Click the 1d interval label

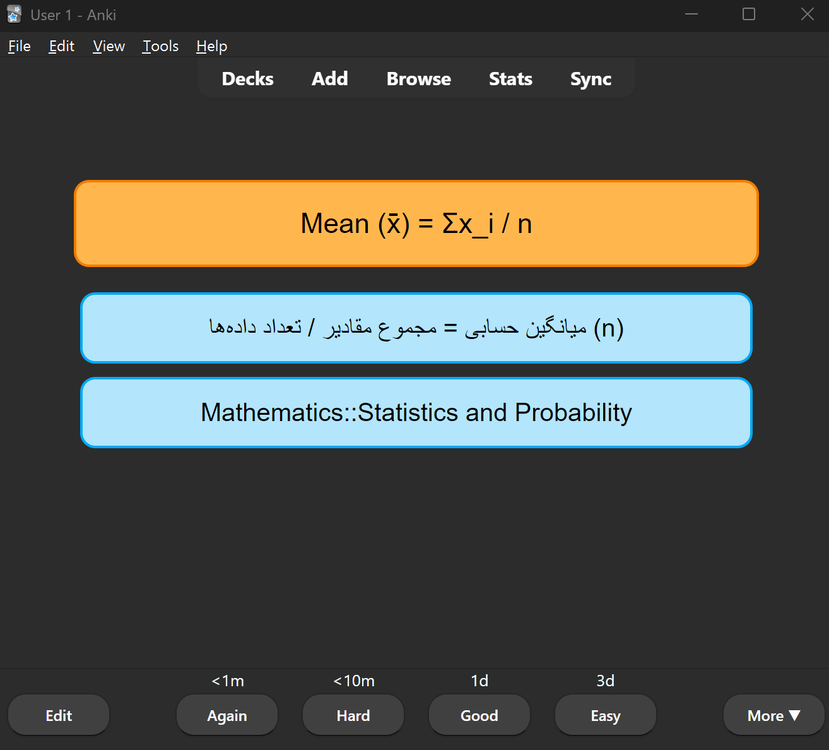coord(480,681)
